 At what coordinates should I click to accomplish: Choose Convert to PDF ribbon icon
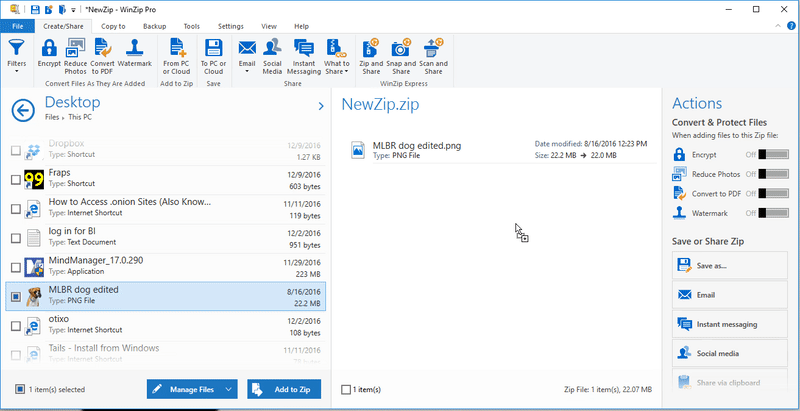103,49
